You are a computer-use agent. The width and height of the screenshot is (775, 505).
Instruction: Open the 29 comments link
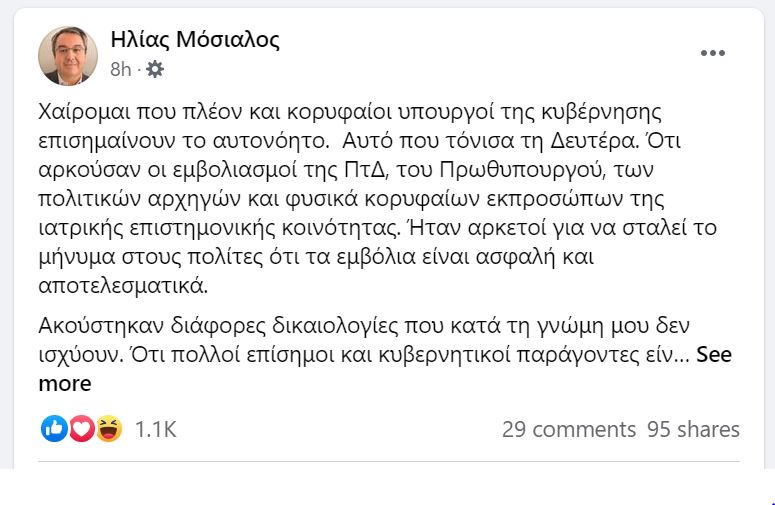click(x=569, y=429)
